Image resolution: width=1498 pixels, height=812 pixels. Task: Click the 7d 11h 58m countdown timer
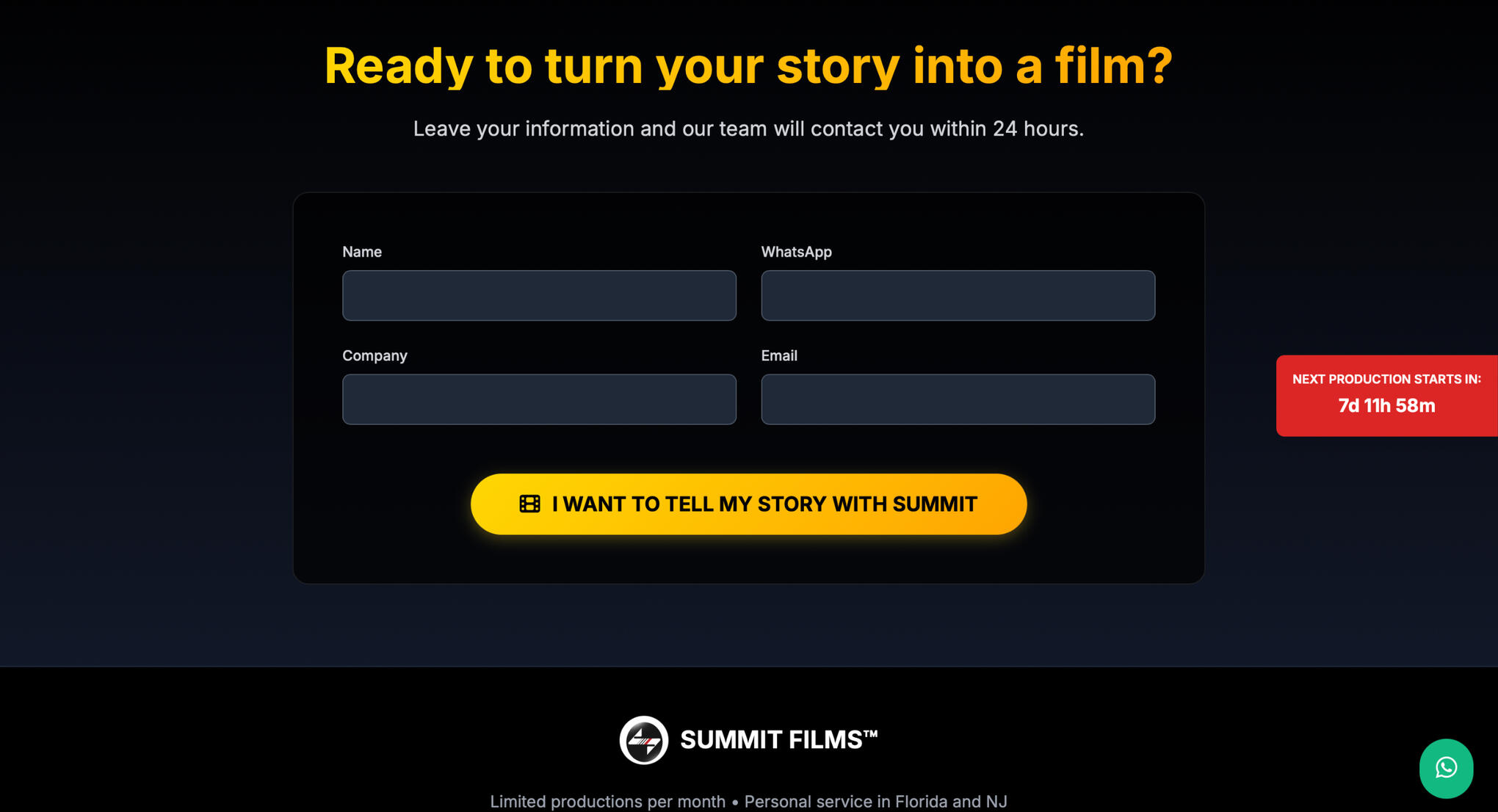pyautogui.click(x=1386, y=406)
